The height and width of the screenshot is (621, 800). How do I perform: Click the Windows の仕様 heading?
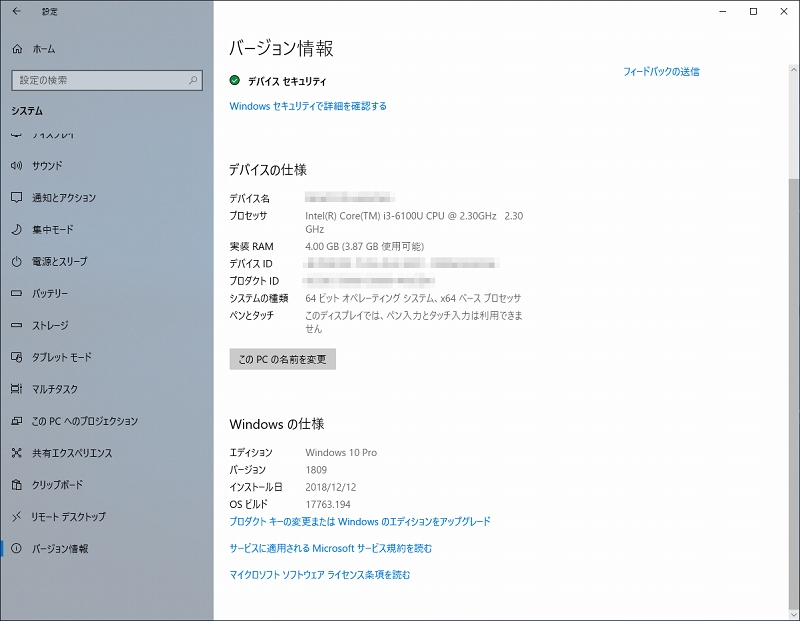click(277, 424)
